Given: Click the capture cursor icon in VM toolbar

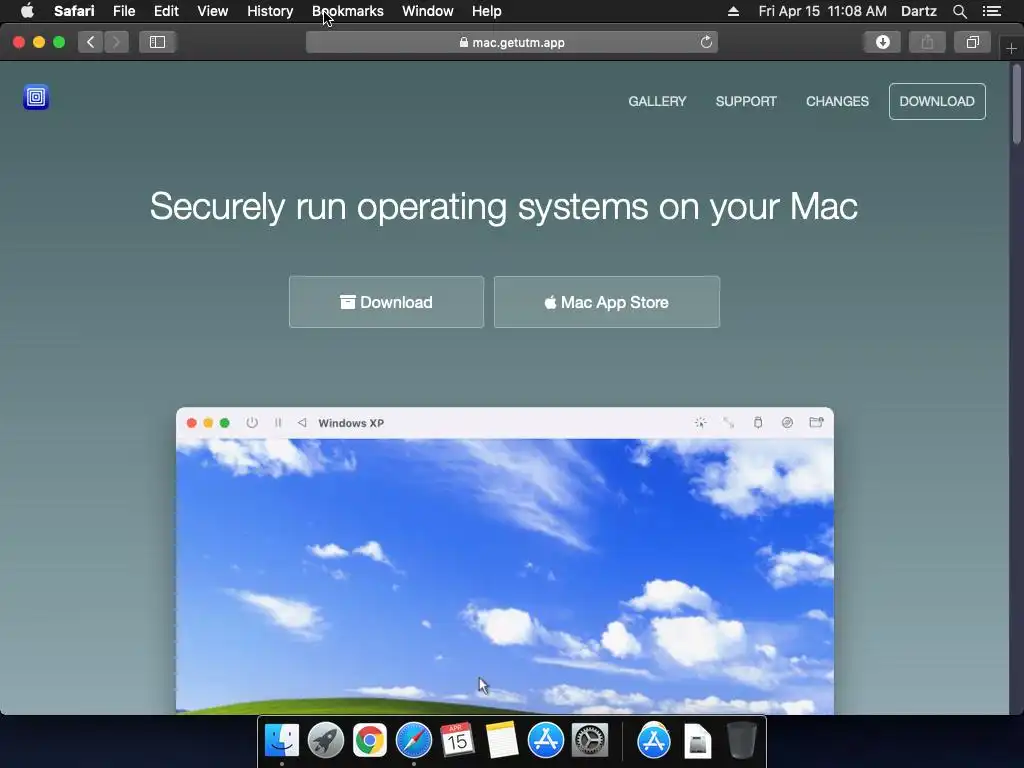Looking at the screenshot, I should 700,423.
